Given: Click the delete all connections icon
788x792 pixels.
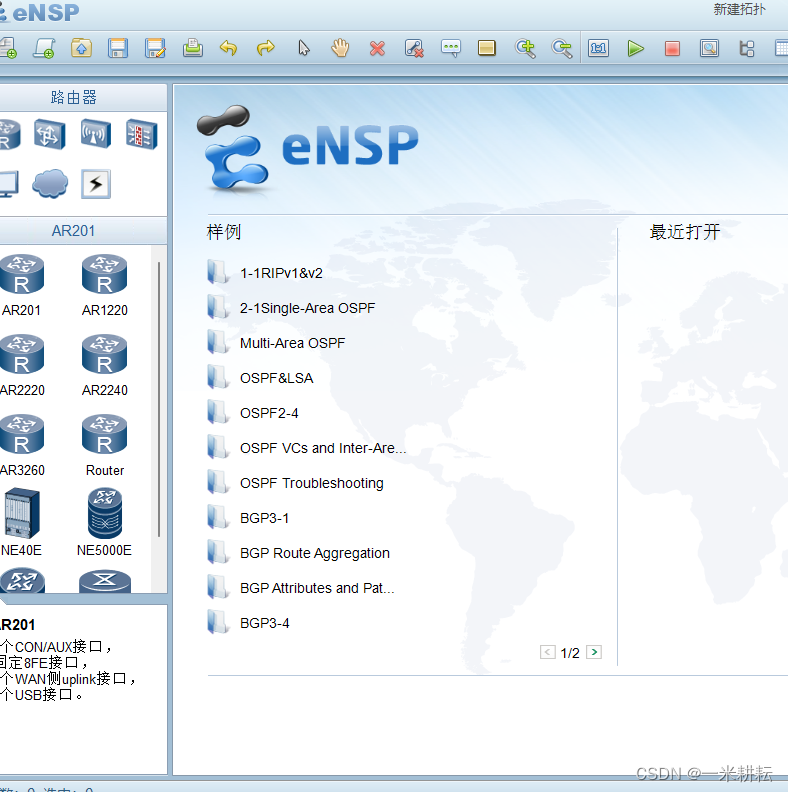Looking at the screenshot, I should click(x=414, y=48).
